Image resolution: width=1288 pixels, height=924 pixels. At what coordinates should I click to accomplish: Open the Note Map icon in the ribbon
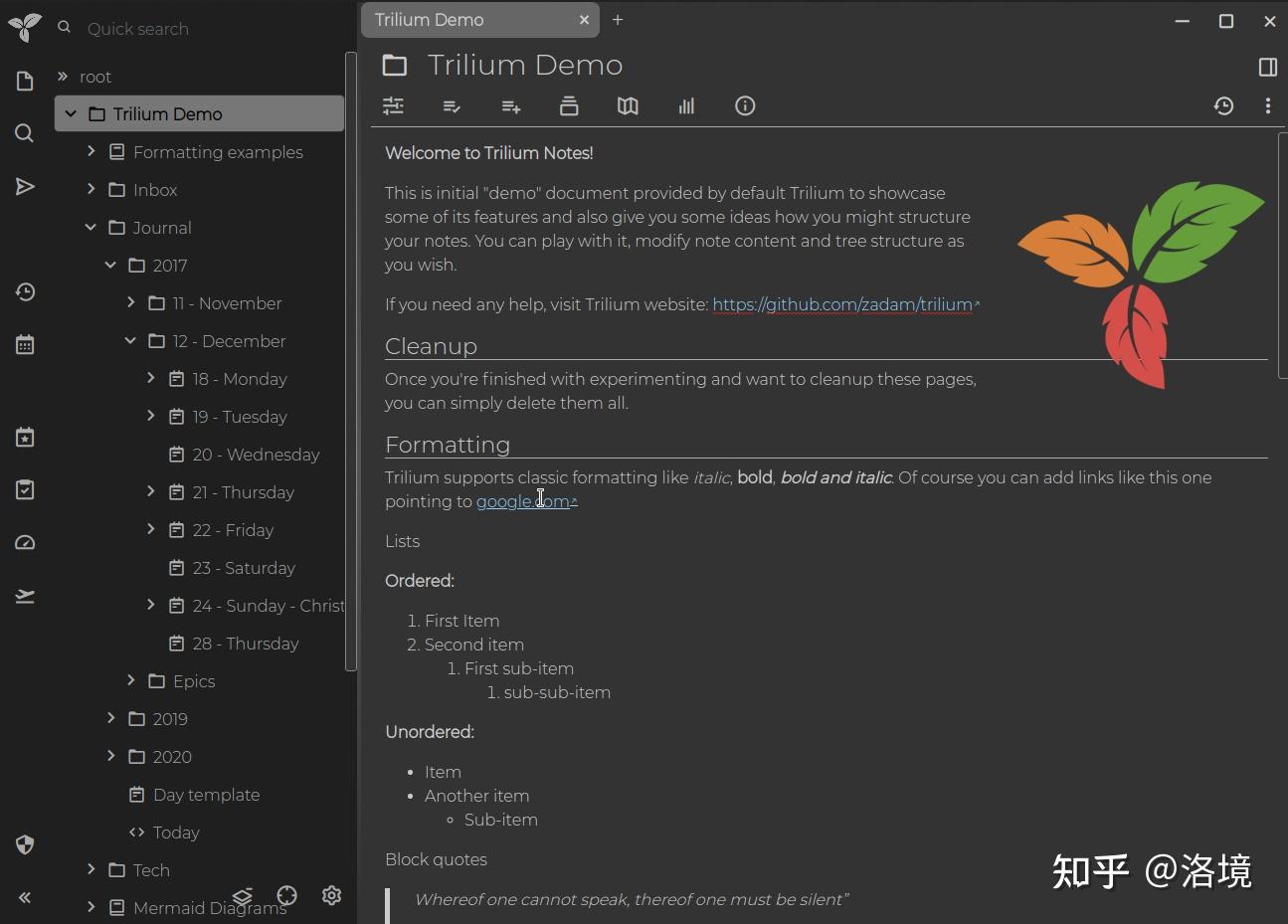pyautogui.click(x=628, y=106)
